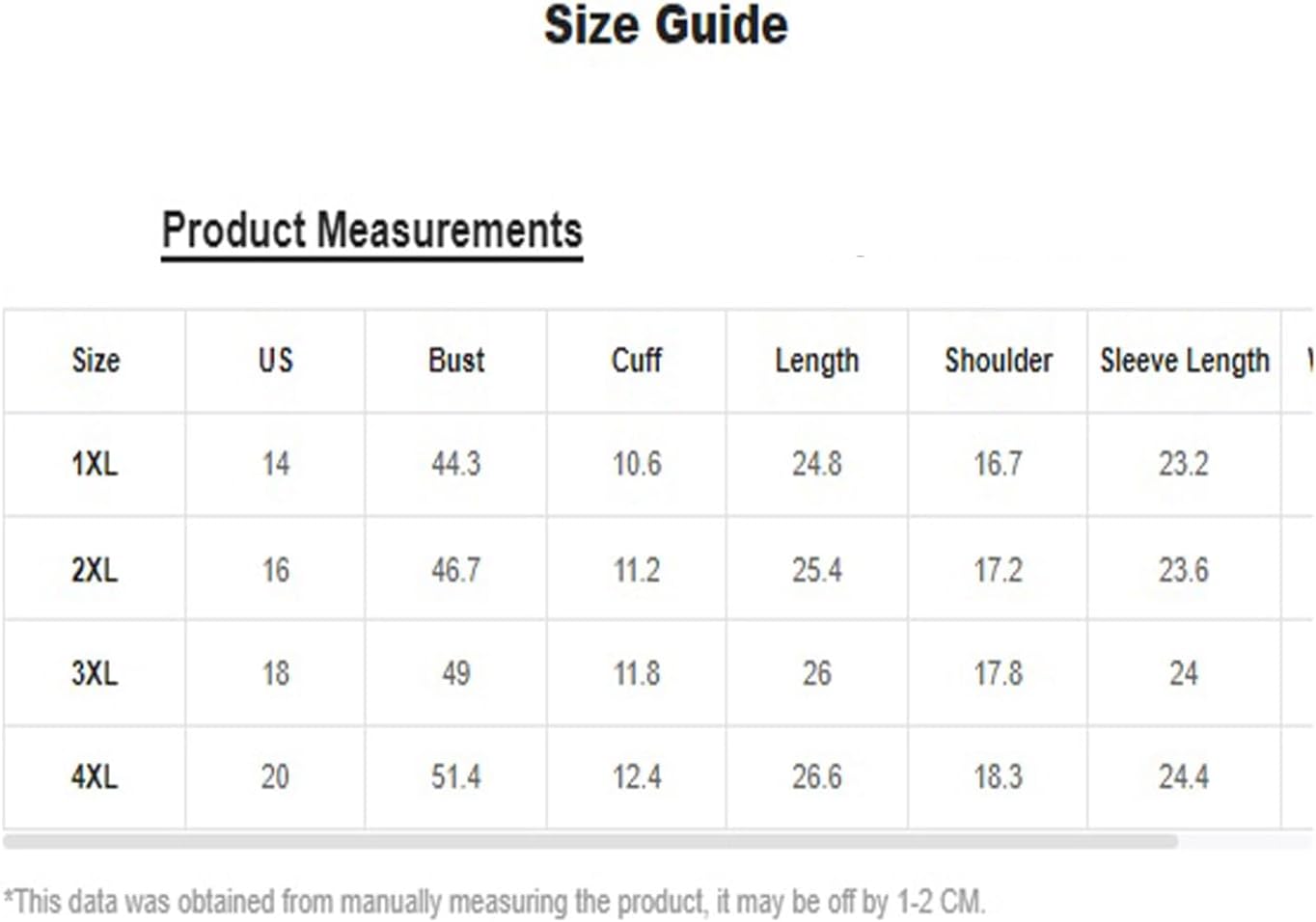Click the manual measurement disclaimer note
Viewport: 1316px width, 922px height.
click(x=494, y=902)
